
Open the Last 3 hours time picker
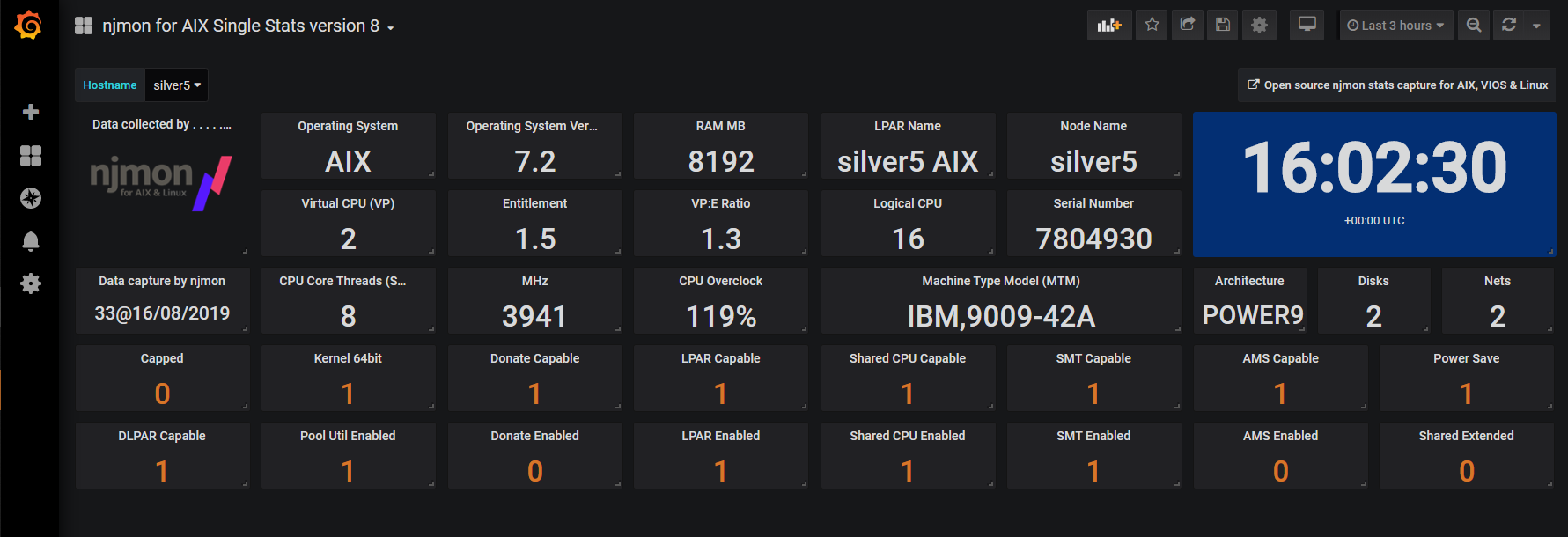1395,26
